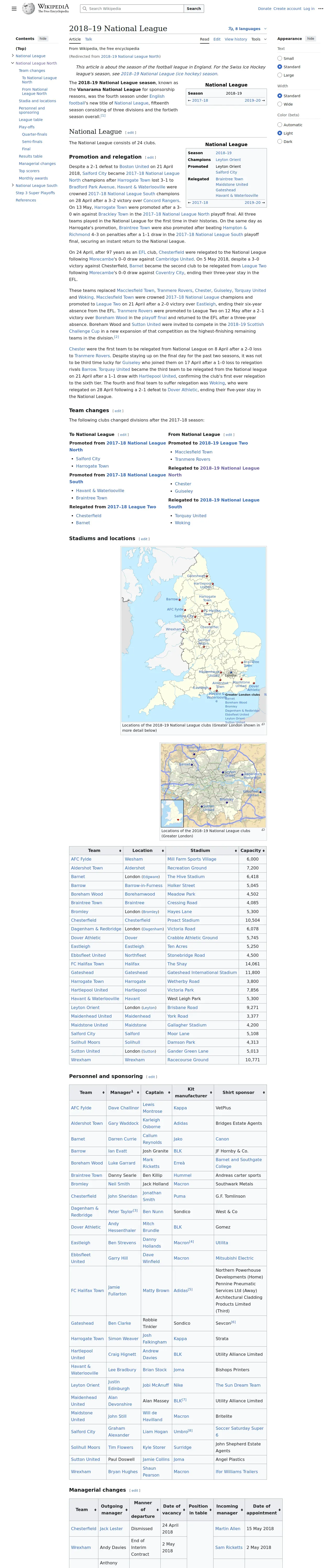Image resolution: width=336 pixels, height=1568 pixels.
Task: Expand National League section in contents
Action: 13,55
